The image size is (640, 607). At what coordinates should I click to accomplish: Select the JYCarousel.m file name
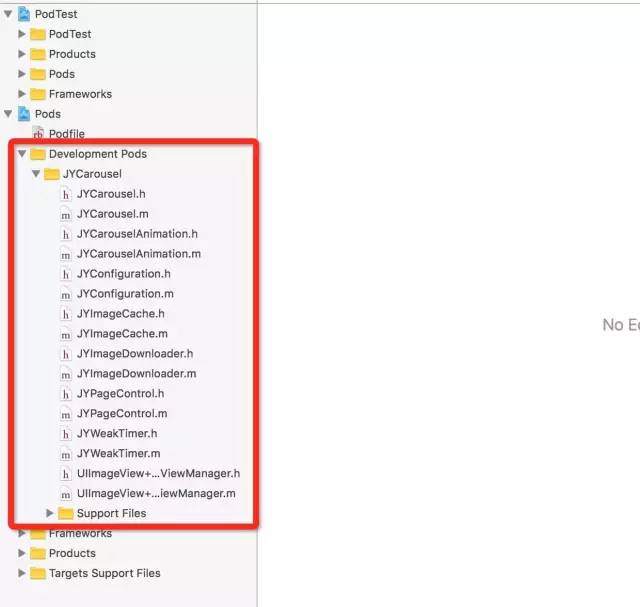coord(113,214)
